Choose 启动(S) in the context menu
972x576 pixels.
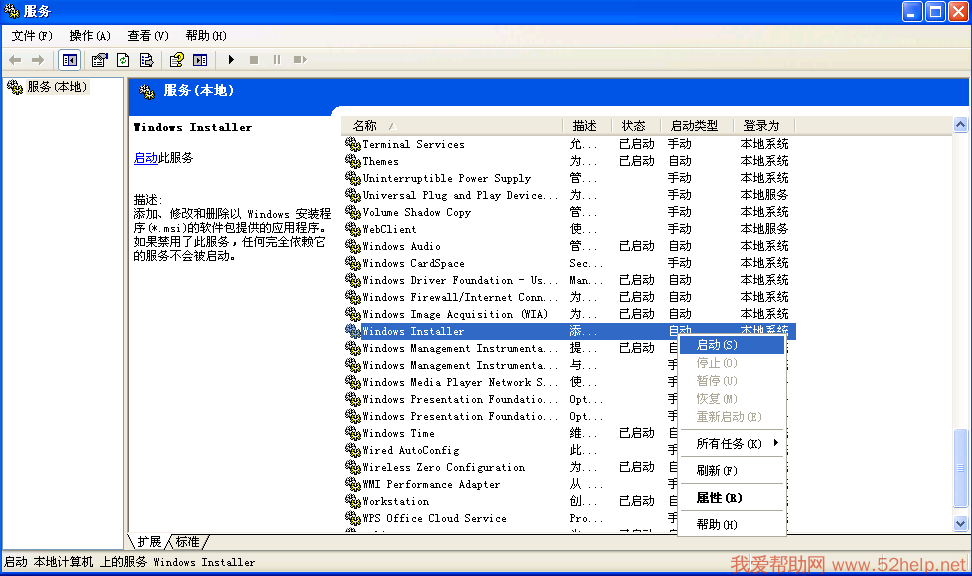(x=717, y=345)
